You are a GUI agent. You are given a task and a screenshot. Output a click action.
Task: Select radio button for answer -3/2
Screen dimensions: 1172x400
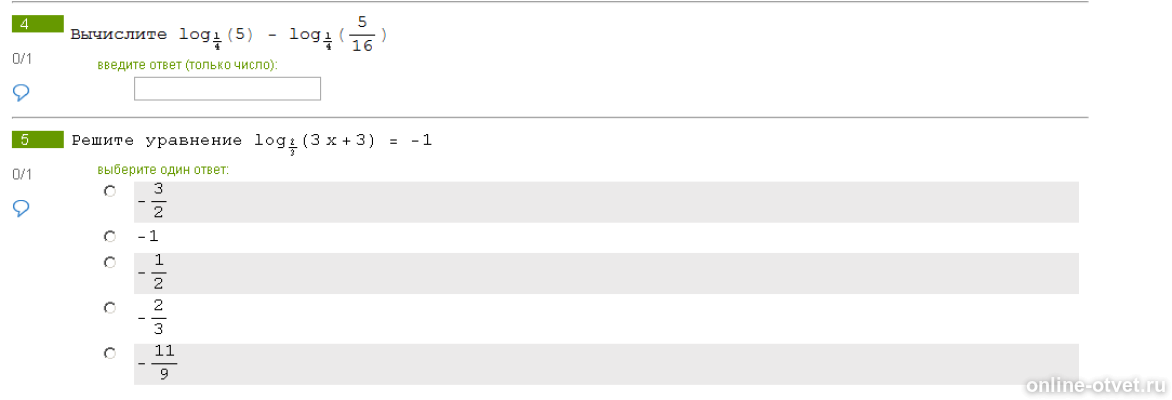(x=110, y=191)
